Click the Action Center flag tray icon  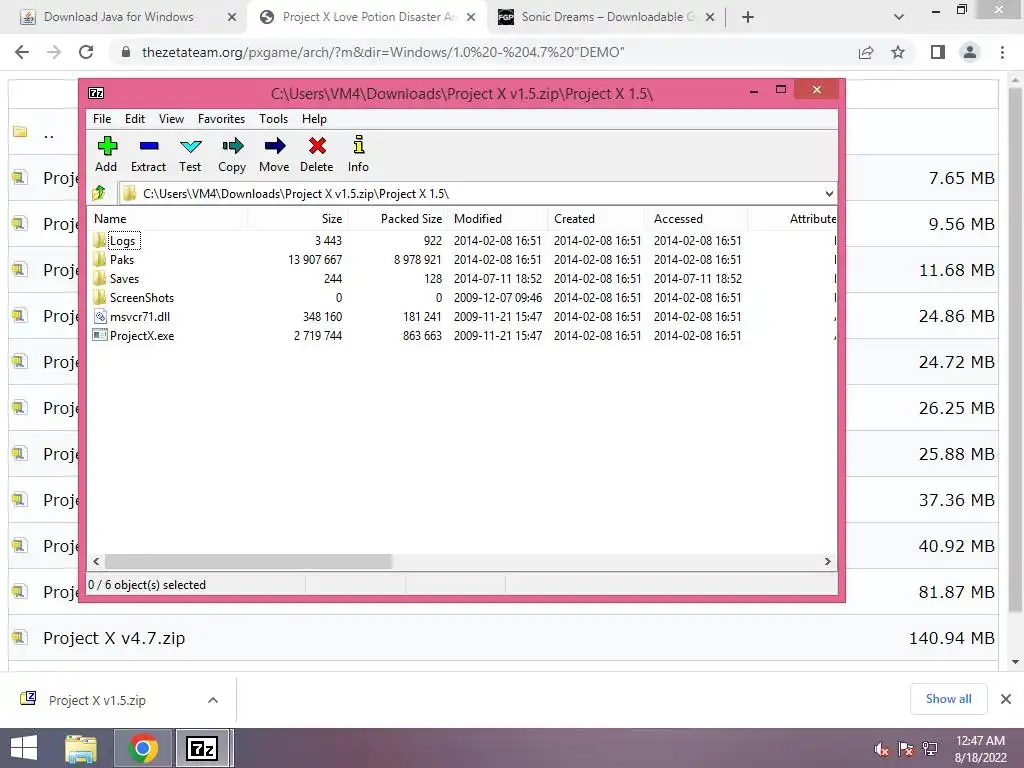906,749
